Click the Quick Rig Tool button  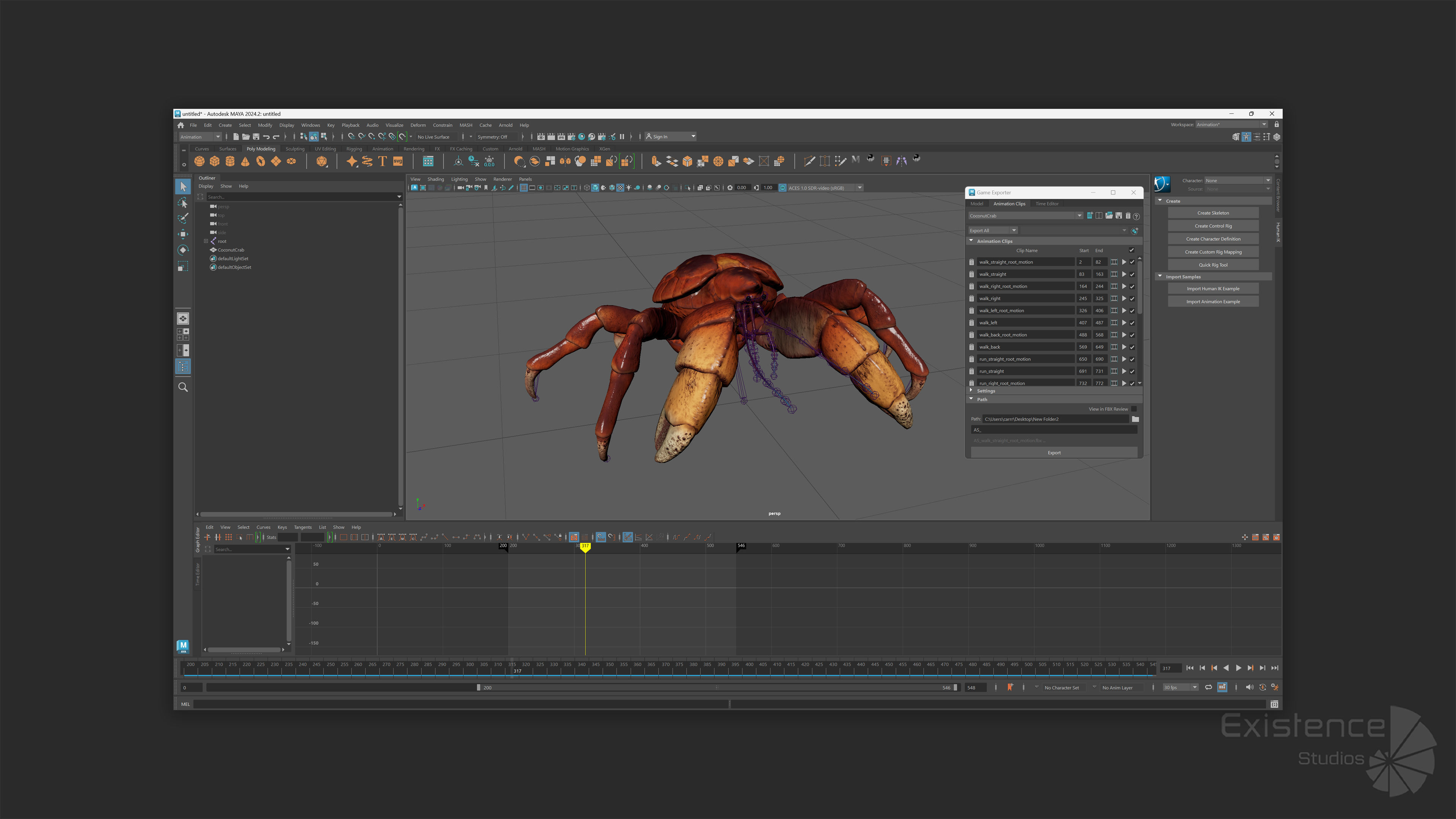(x=1213, y=265)
